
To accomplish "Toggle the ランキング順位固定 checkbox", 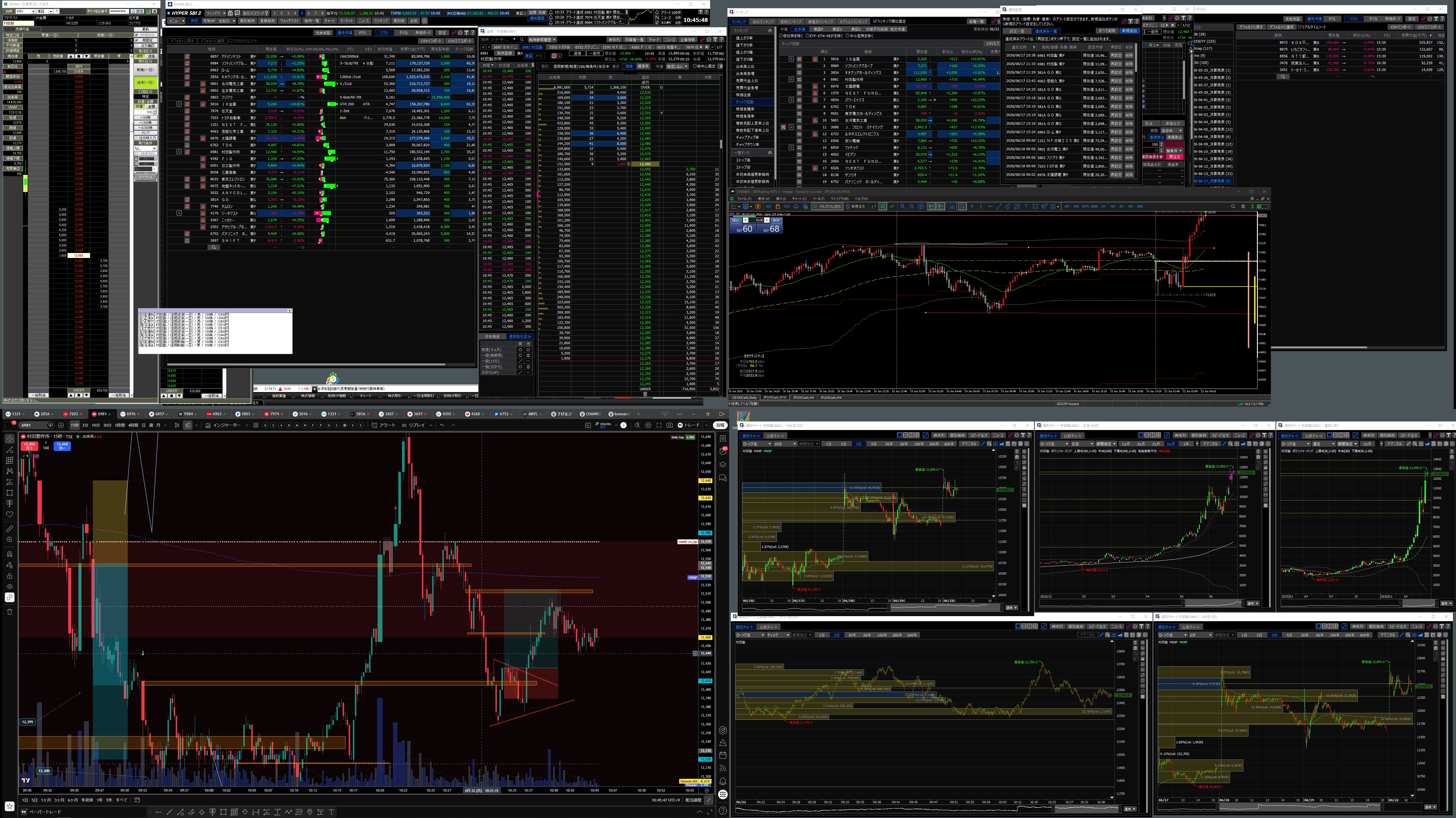I will pyautogui.click(x=875, y=22).
